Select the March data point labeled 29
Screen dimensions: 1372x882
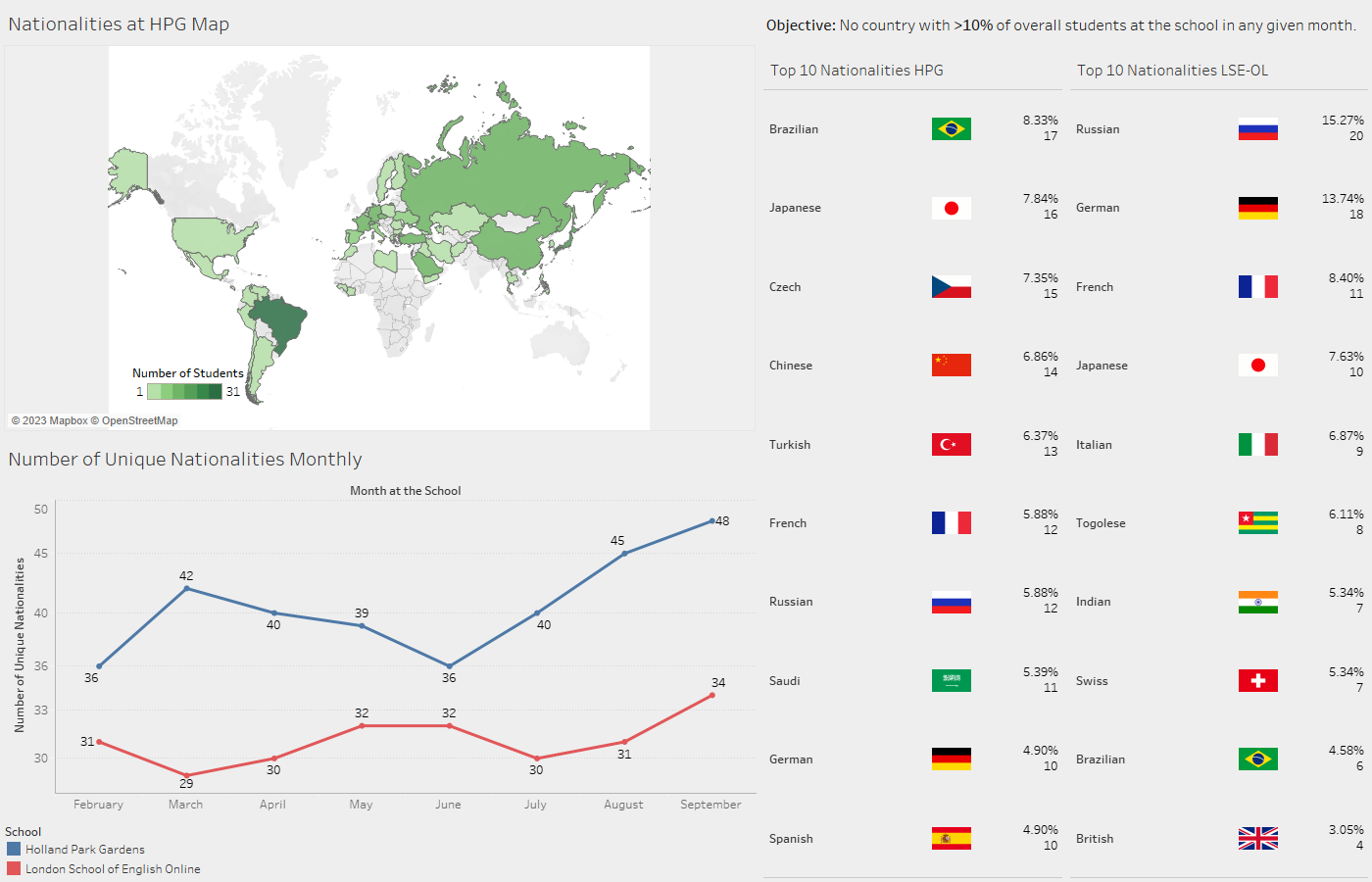pyautogui.click(x=186, y=775)
